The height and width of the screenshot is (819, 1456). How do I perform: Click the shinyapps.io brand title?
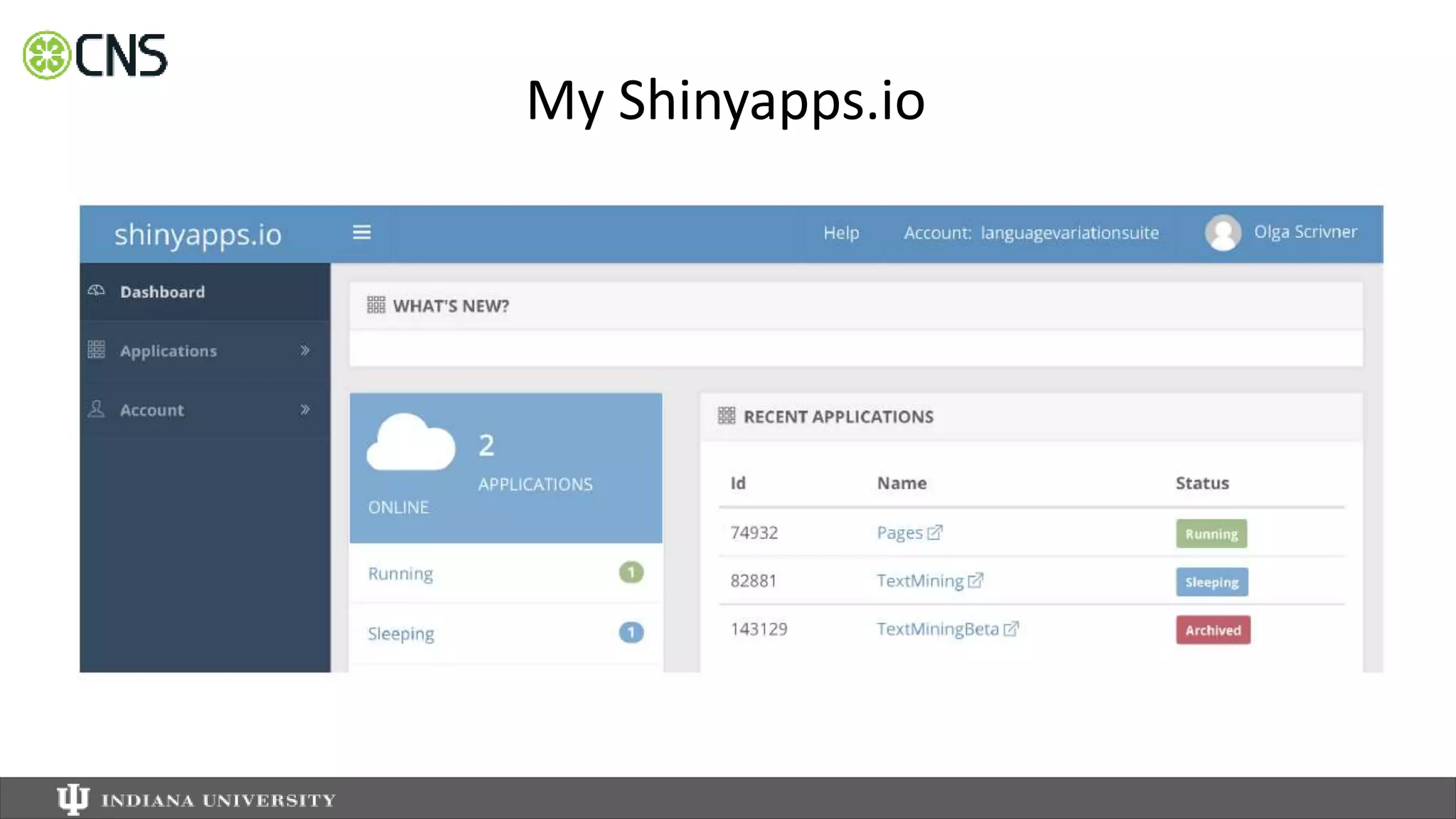[198, 234]
